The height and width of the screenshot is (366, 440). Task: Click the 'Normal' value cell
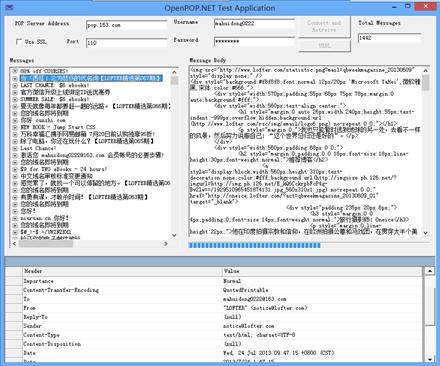tap(322, 281)
